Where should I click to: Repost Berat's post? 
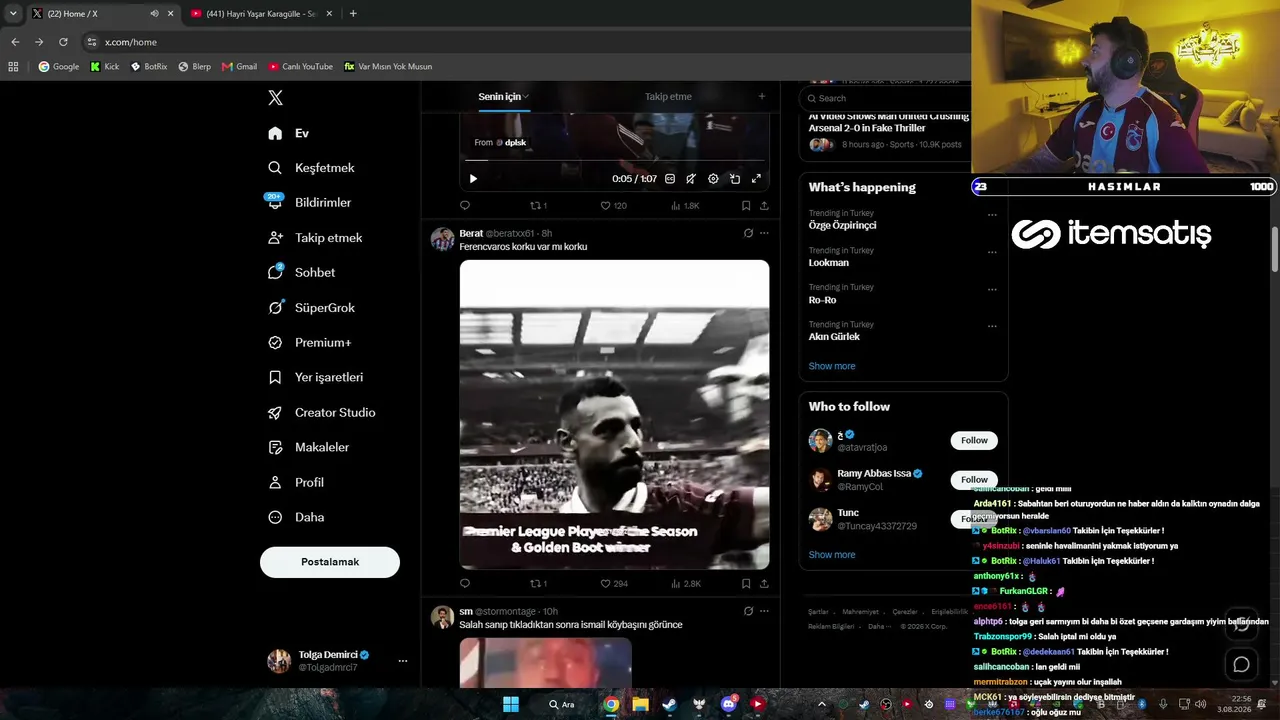click(x=538, y=584)
